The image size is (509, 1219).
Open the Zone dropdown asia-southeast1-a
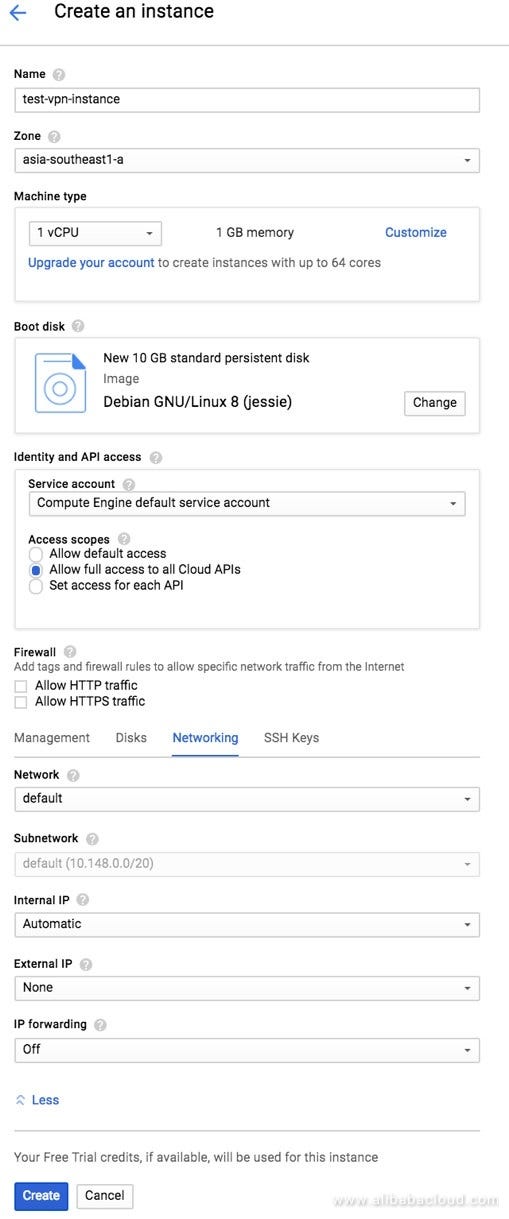(x=247, y=160)
